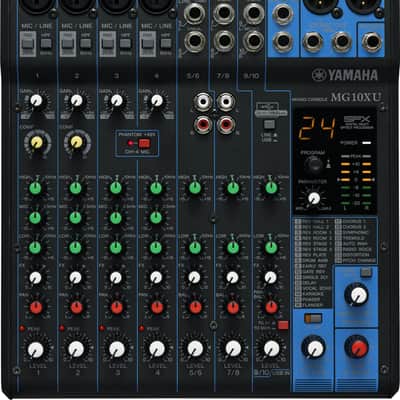Click the red BAL knob on channel 5/6

[195, 308]
